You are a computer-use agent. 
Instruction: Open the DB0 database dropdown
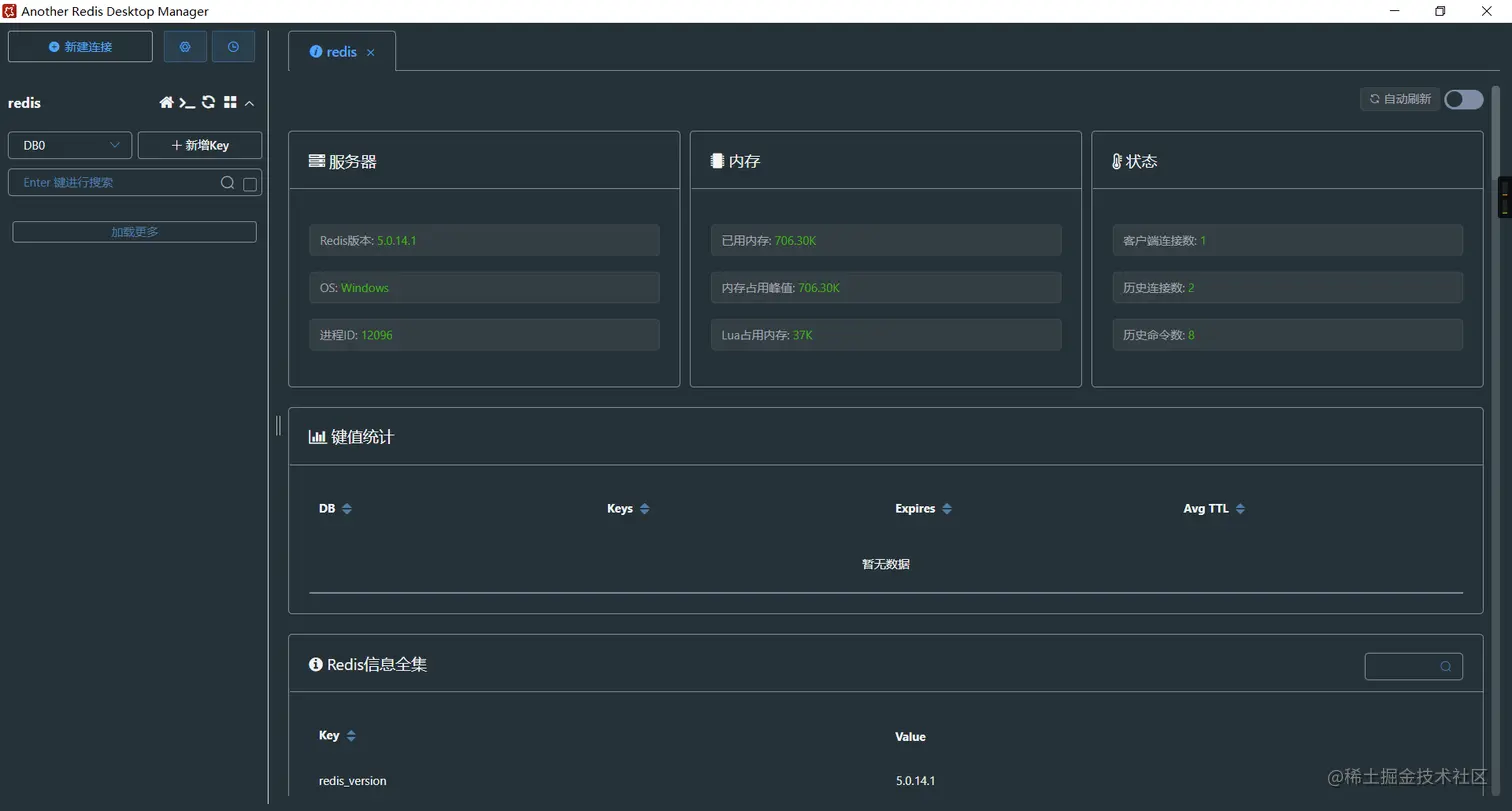[70, 145]
